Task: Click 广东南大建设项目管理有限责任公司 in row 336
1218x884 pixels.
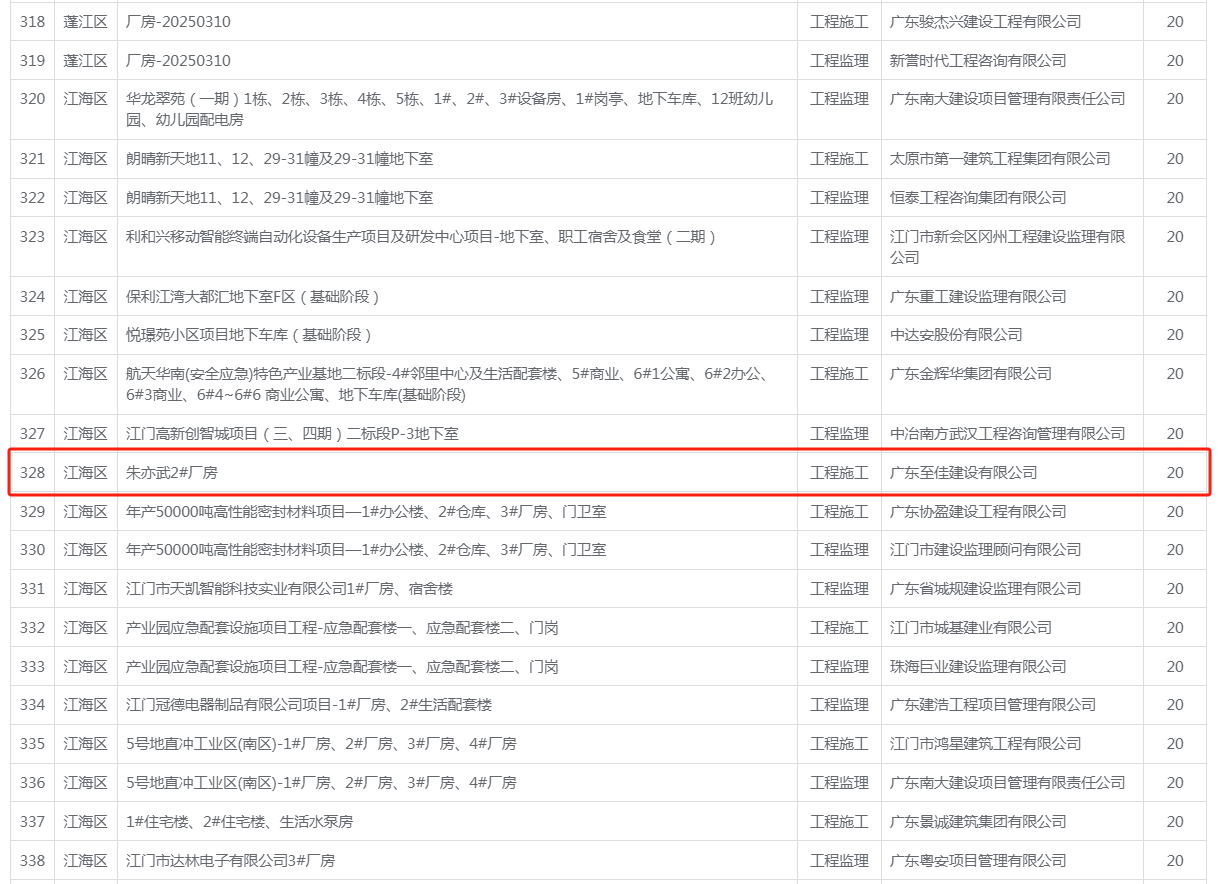Action: pos(1007,782)
